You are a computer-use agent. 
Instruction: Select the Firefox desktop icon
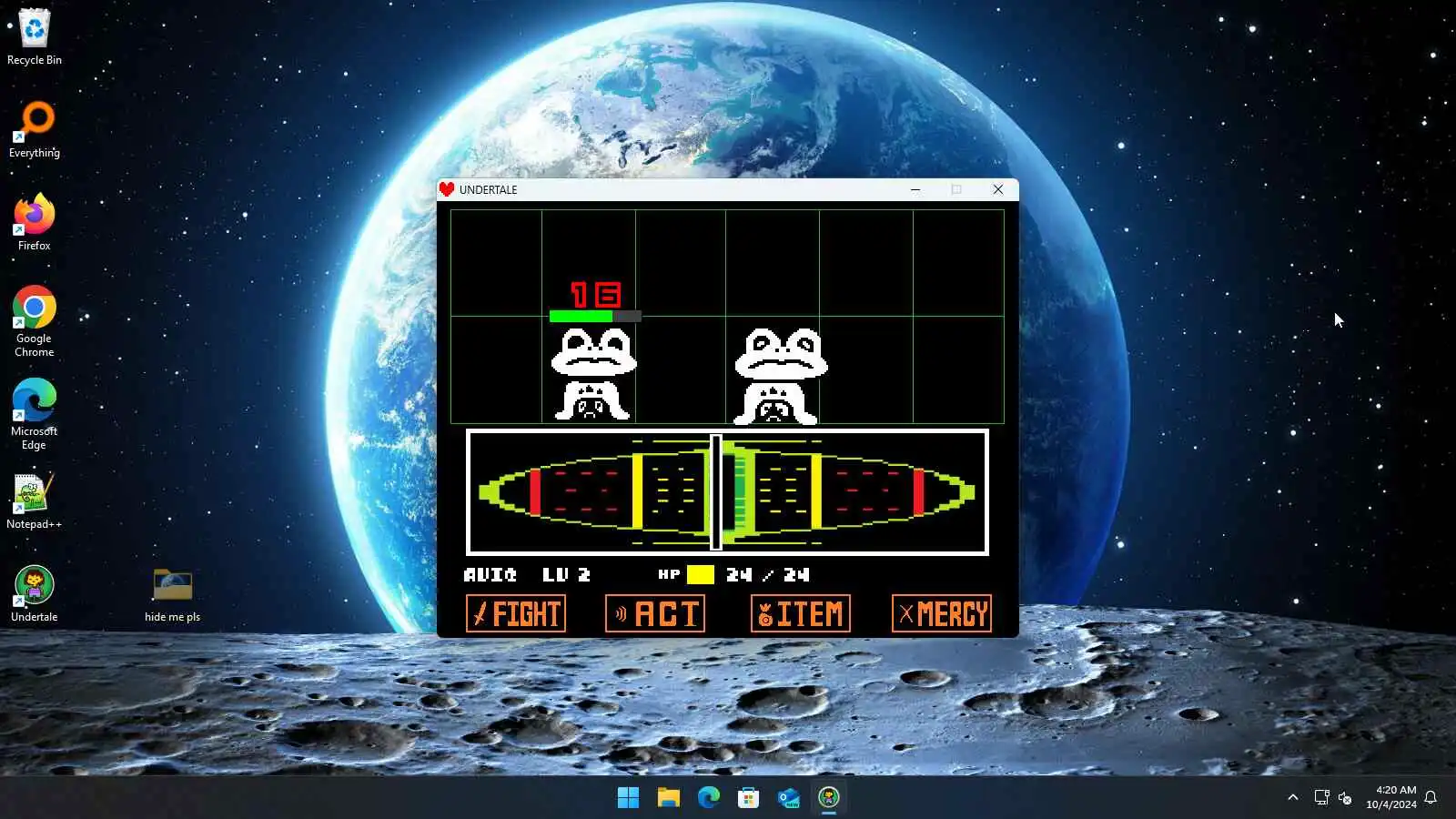point(35,222)
